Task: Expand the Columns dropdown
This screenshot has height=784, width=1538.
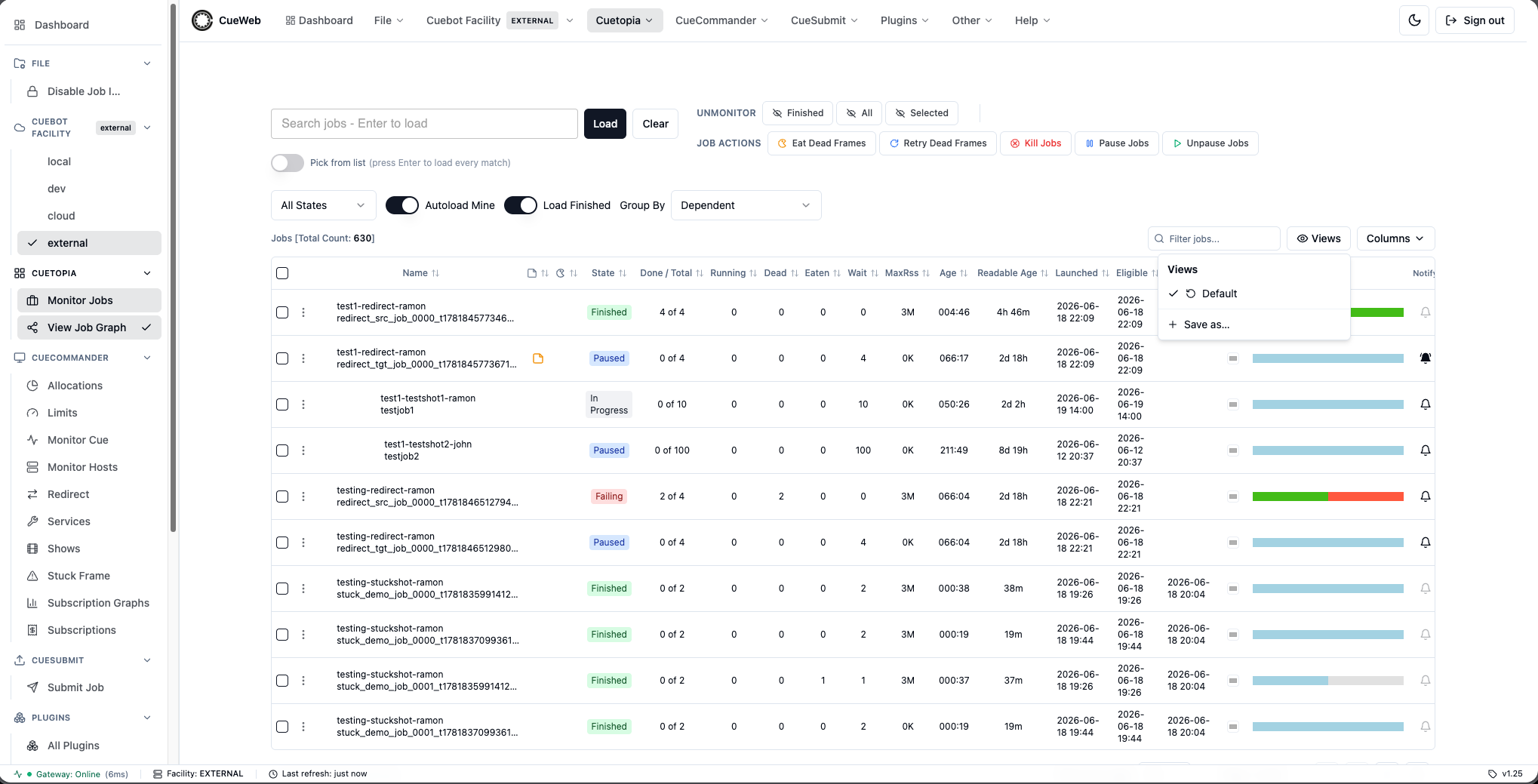Action: (x=1395, y=238)
